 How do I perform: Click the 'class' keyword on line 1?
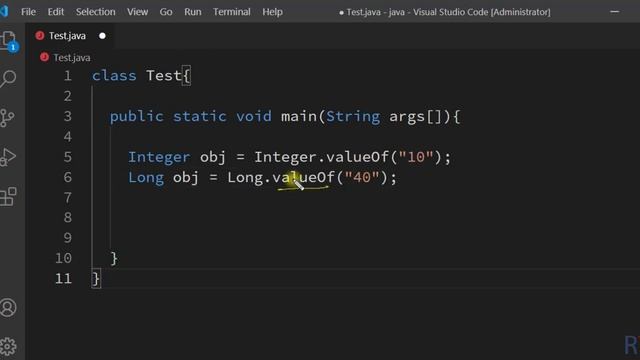pyautogui.click(x=114, y=76)
